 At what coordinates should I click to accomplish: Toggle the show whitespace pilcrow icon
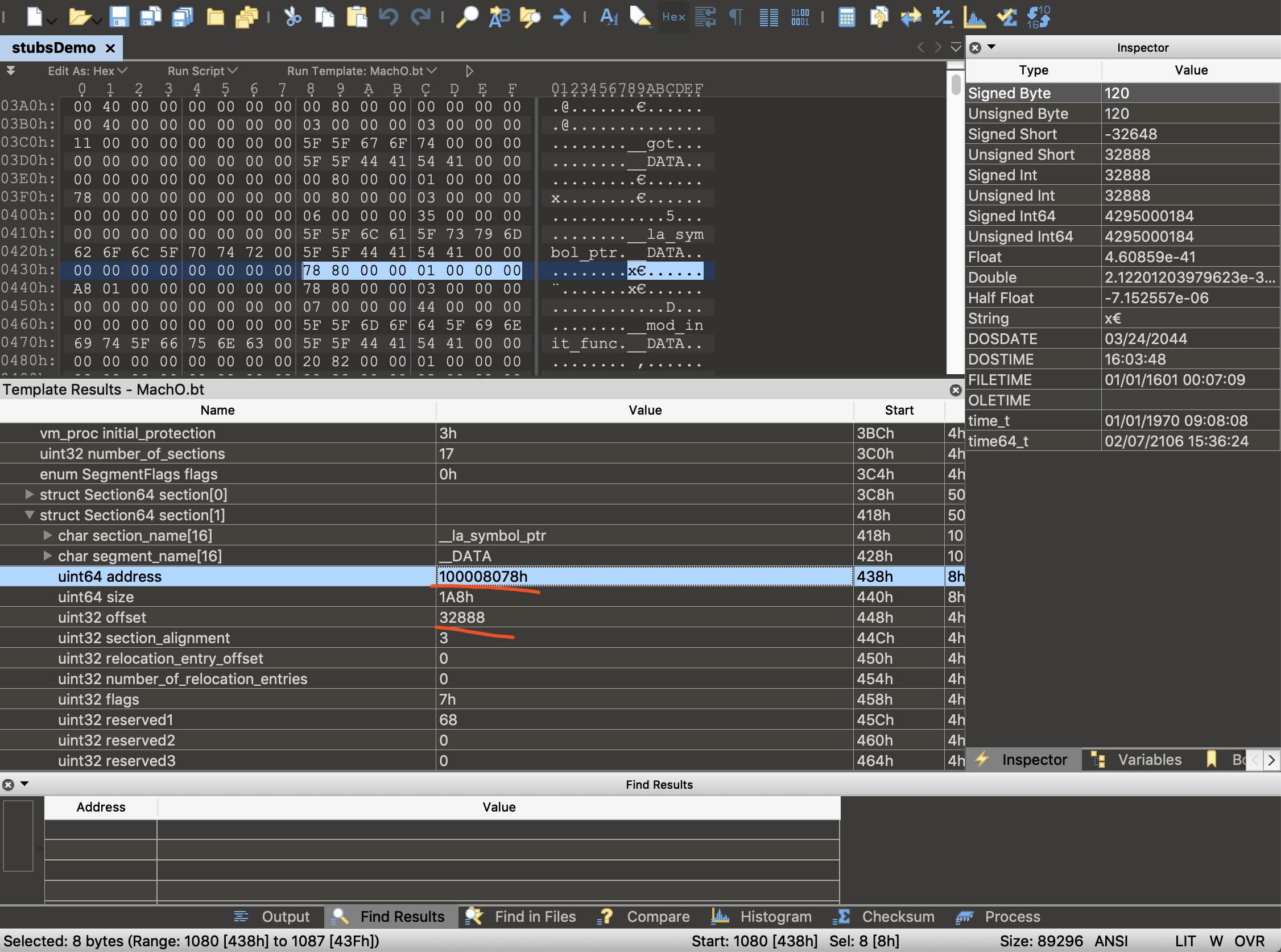(736, 16)
